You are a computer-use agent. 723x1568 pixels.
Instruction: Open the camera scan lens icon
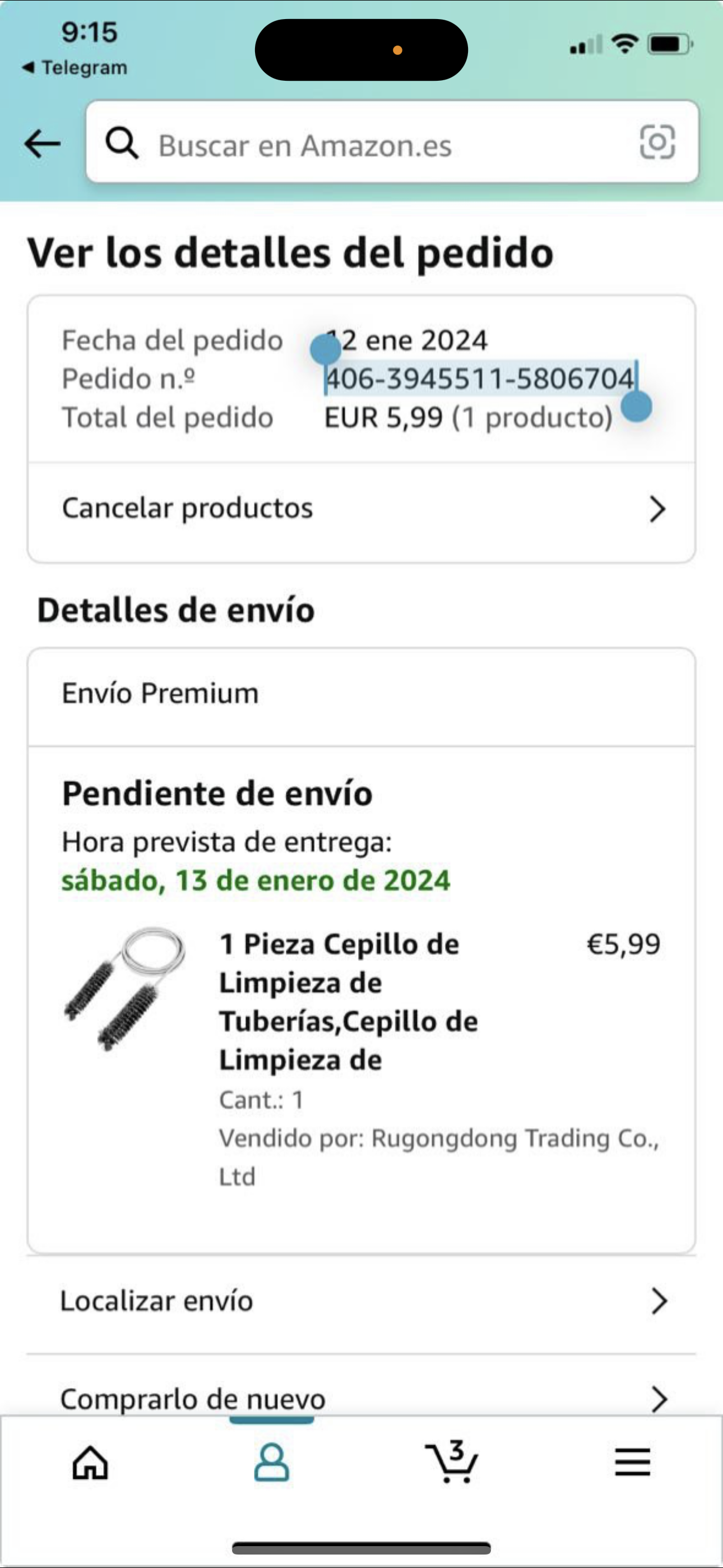point(657,142)
